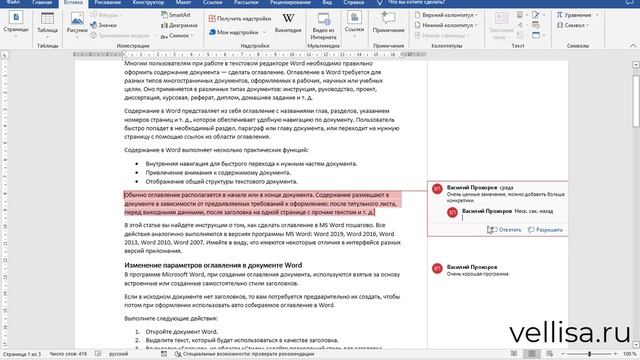Switch to the Справка tab
The width and height of the screenshot is (640, 360).
click(x=353, y=2)
